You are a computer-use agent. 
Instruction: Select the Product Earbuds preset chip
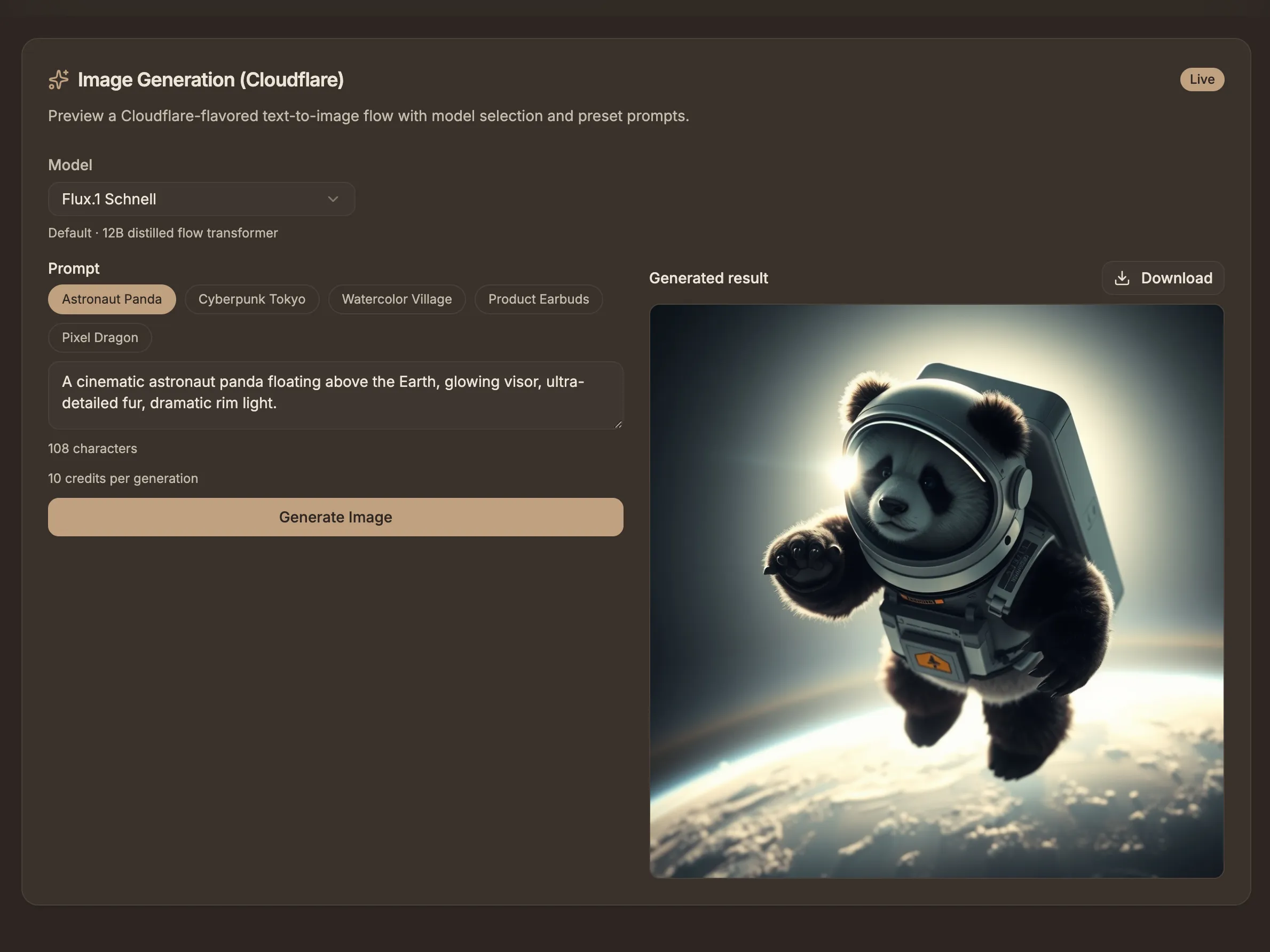pyautogui.click(x=538, y=299)
